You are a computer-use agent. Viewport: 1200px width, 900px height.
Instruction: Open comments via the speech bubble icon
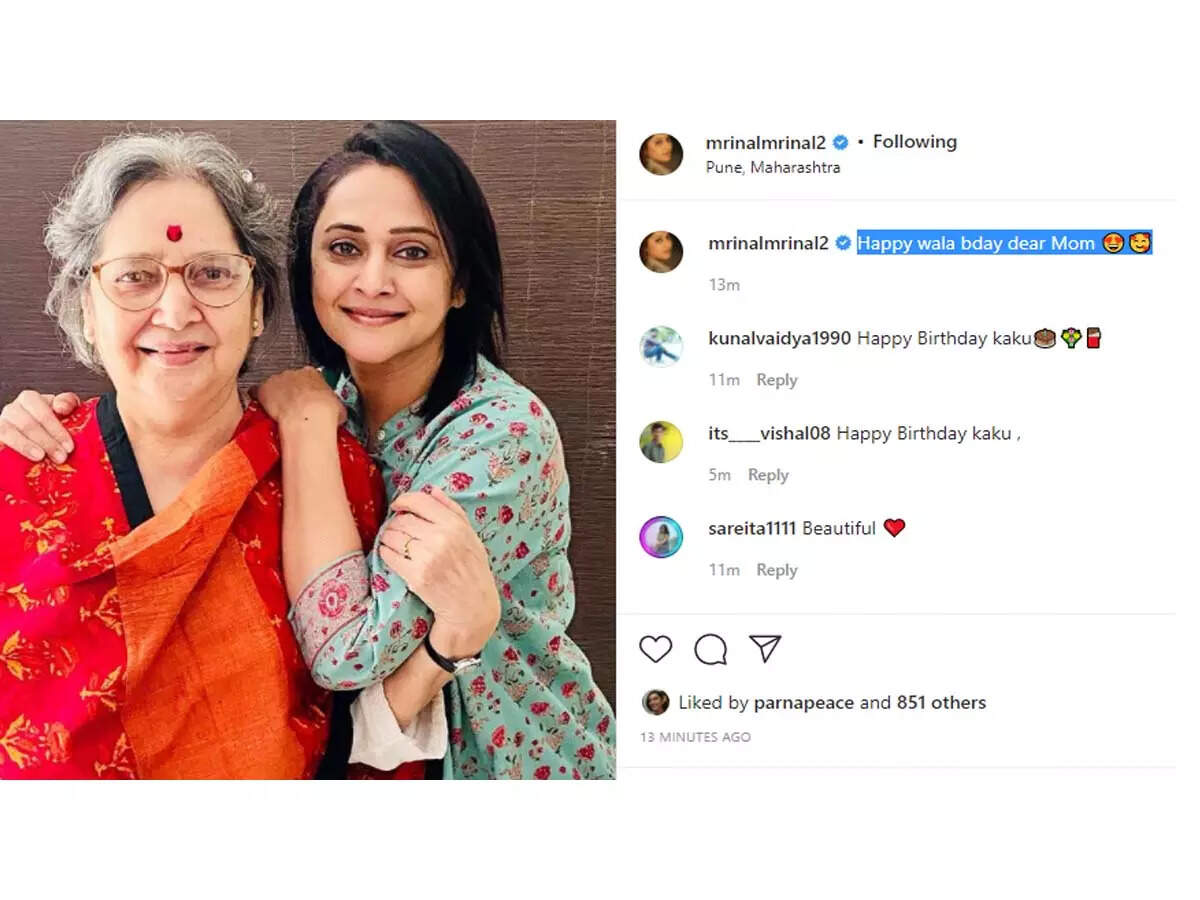[711, 649]
